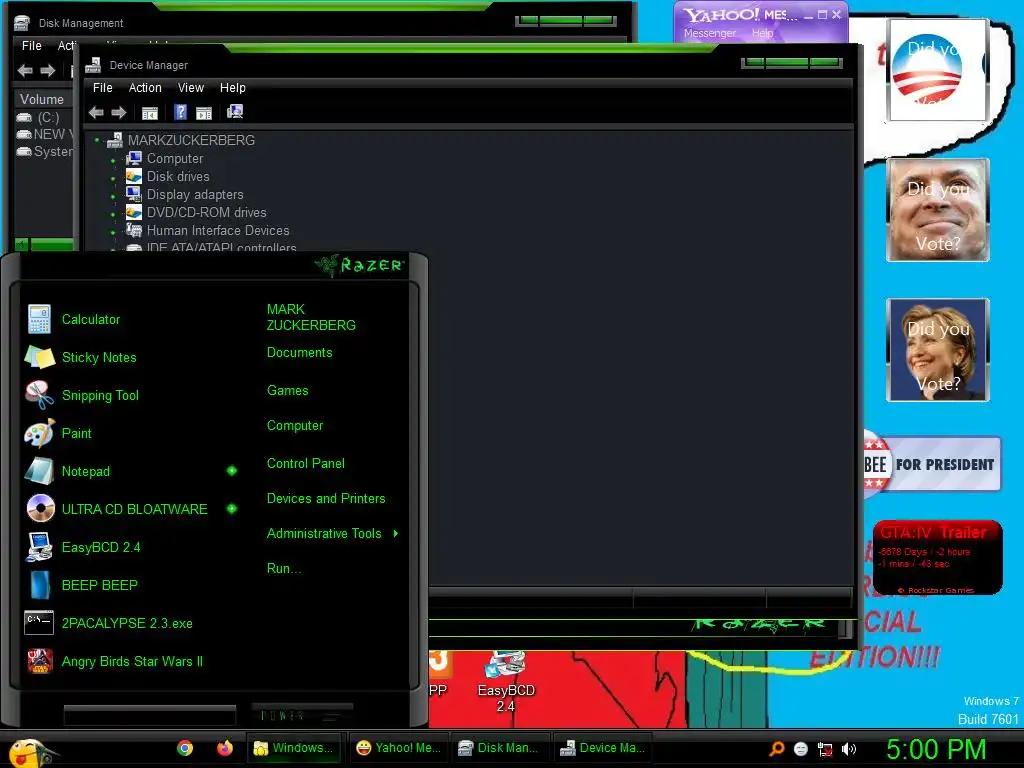The width and height of the screenshot is (1024, 768).
Task: Click the network tray icon
Action: pos(825,749)
